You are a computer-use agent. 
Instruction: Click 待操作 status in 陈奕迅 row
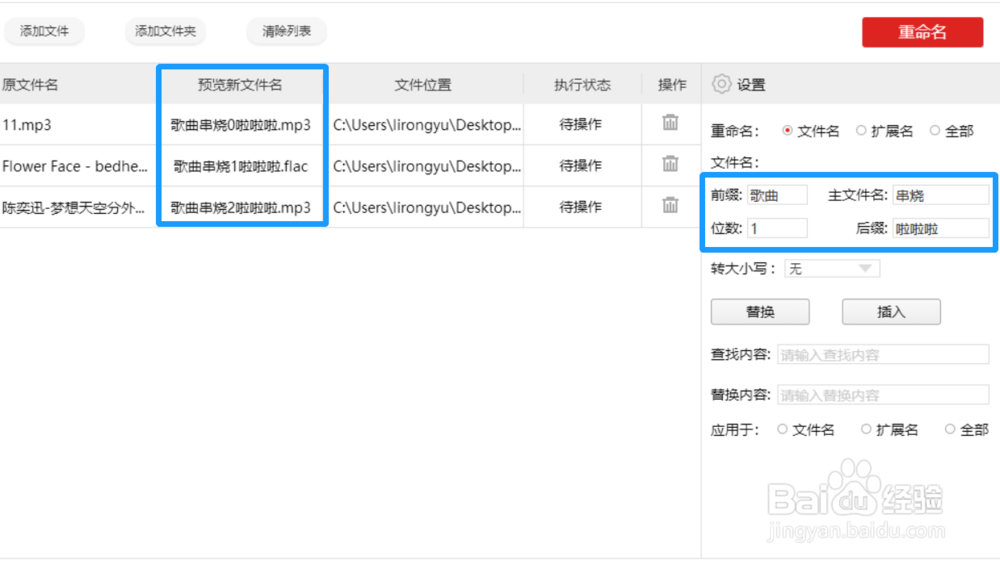(580, 207)
